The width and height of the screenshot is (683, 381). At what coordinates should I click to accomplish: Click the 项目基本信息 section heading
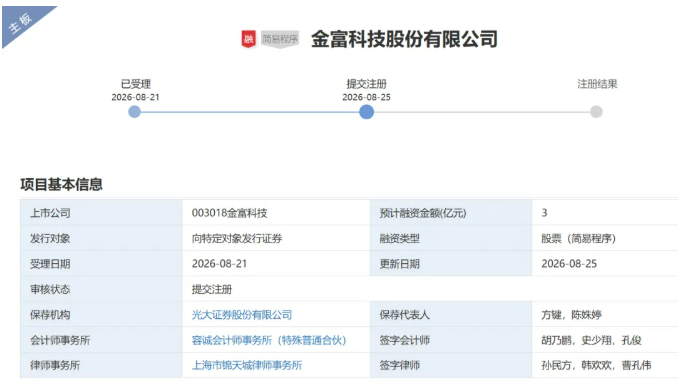(x=61, y=185)
